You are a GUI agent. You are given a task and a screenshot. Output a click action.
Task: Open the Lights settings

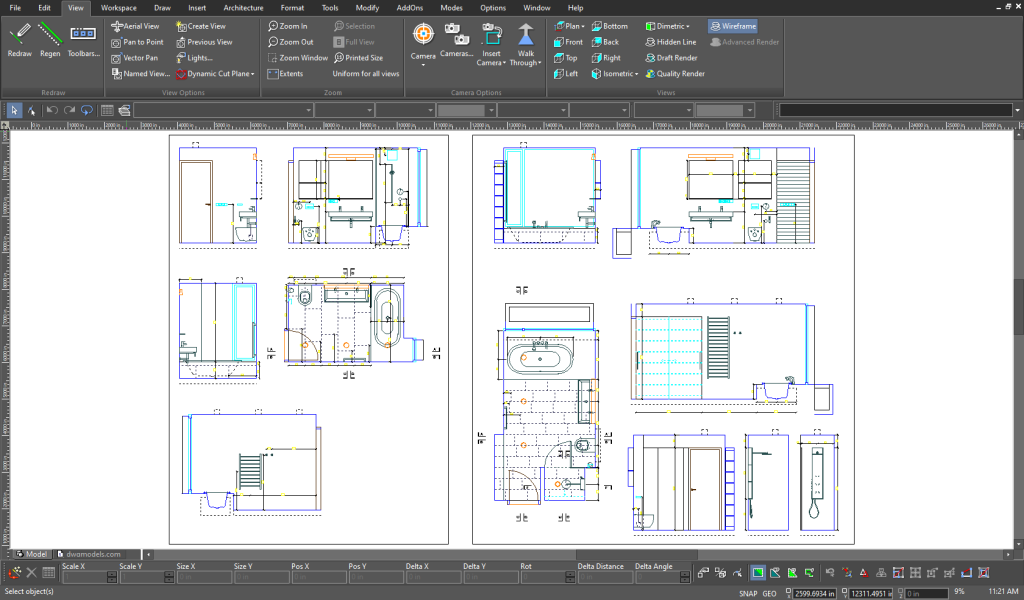click(194, 57)
